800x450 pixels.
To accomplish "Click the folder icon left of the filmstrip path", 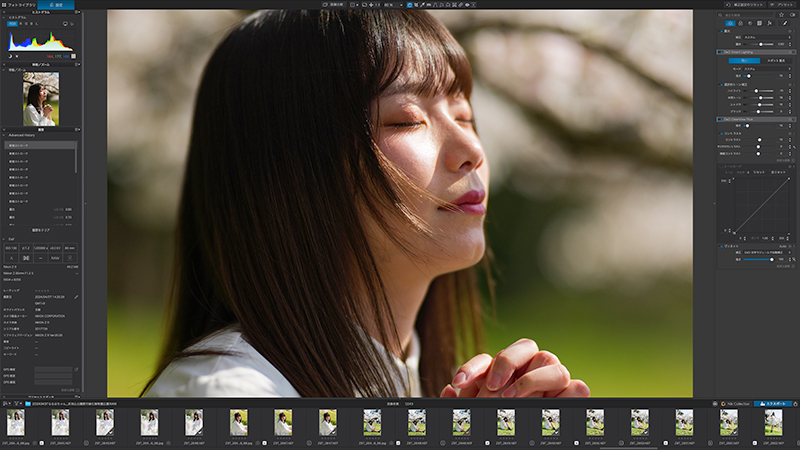I will pos(28,404).
